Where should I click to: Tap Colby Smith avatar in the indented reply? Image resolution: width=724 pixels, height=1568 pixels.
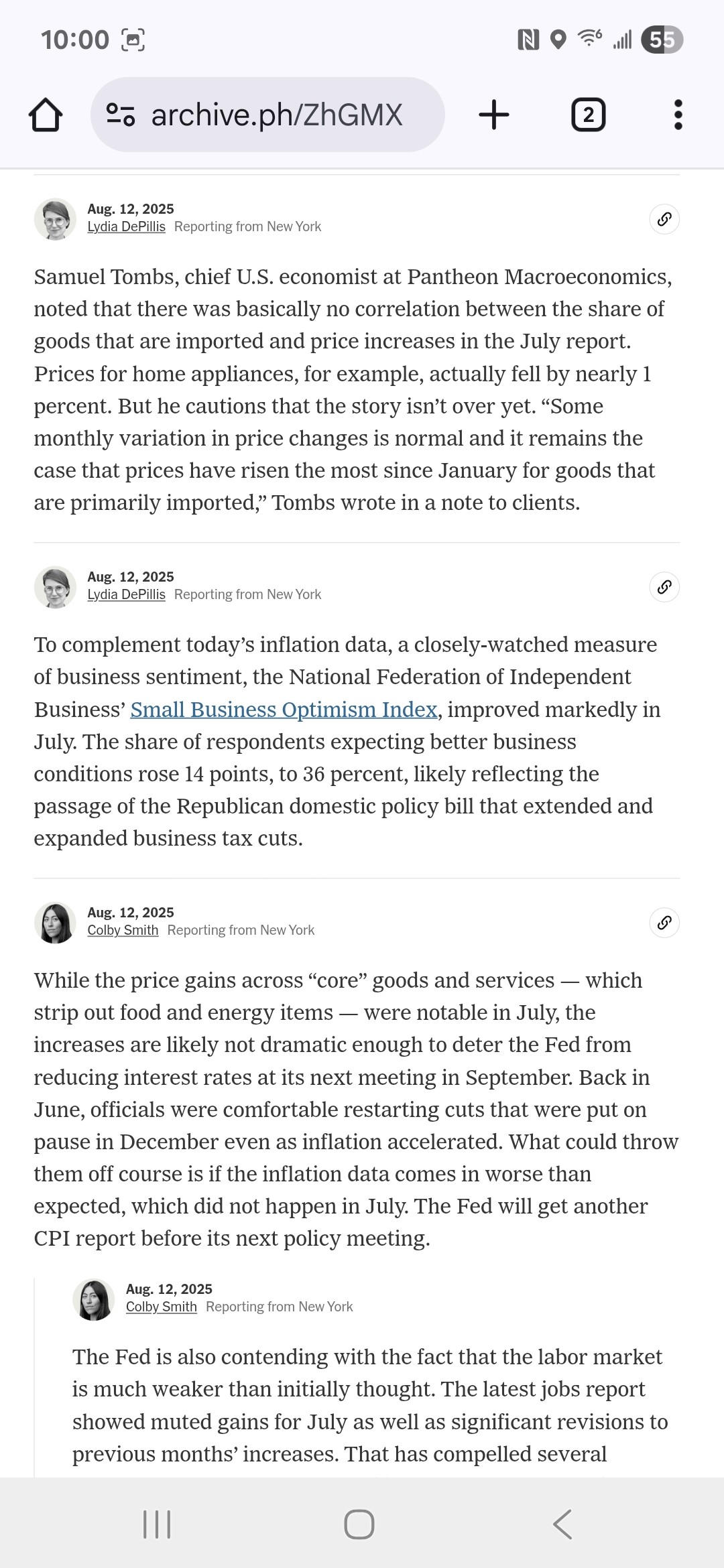[x=93, y=1299]
